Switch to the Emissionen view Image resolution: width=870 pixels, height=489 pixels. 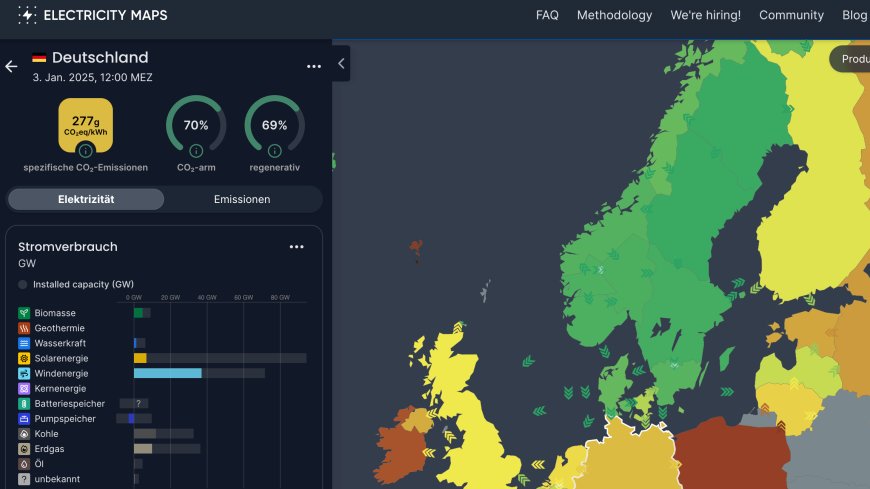(242, 199)
